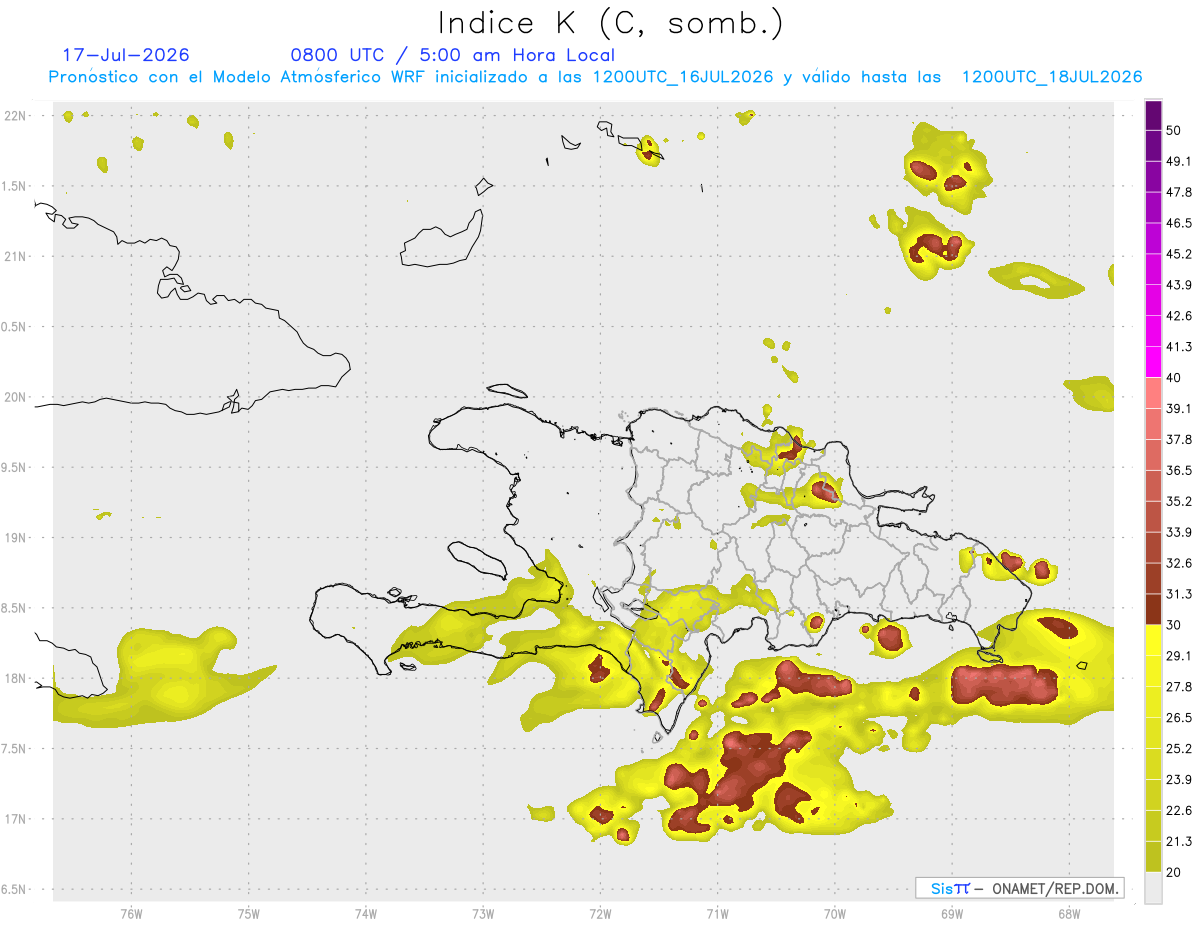The image size is (1200, 927).
Task: Click the 'Sistt - ONAMET/REP.DOM.' source label
Action: 1020,888
